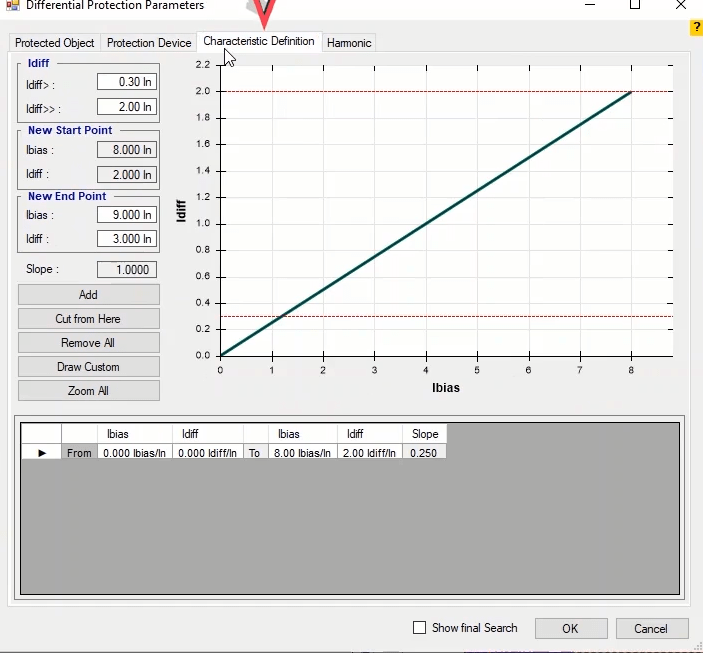Focus the New End Point Ibias field

[x=127, y=215]
